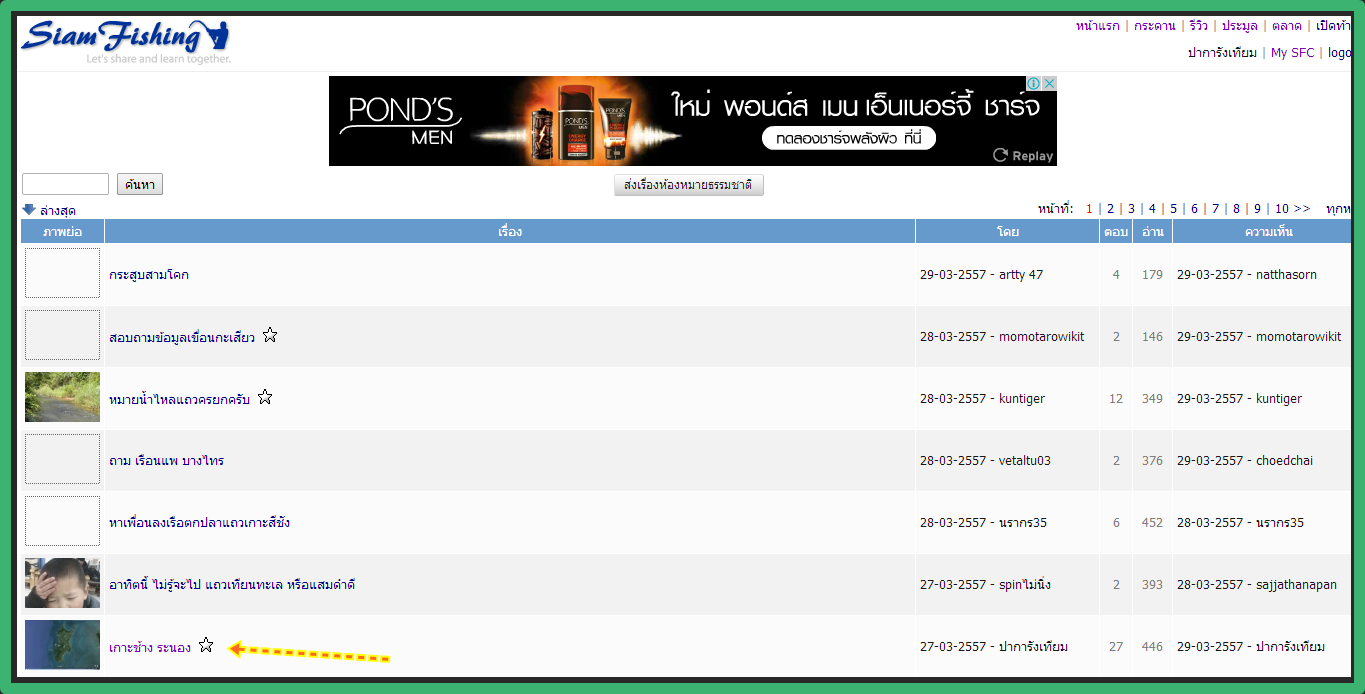Open ตลาด in top navigation
Viewport: 1365px width, 694px height.
point(1287,26)
